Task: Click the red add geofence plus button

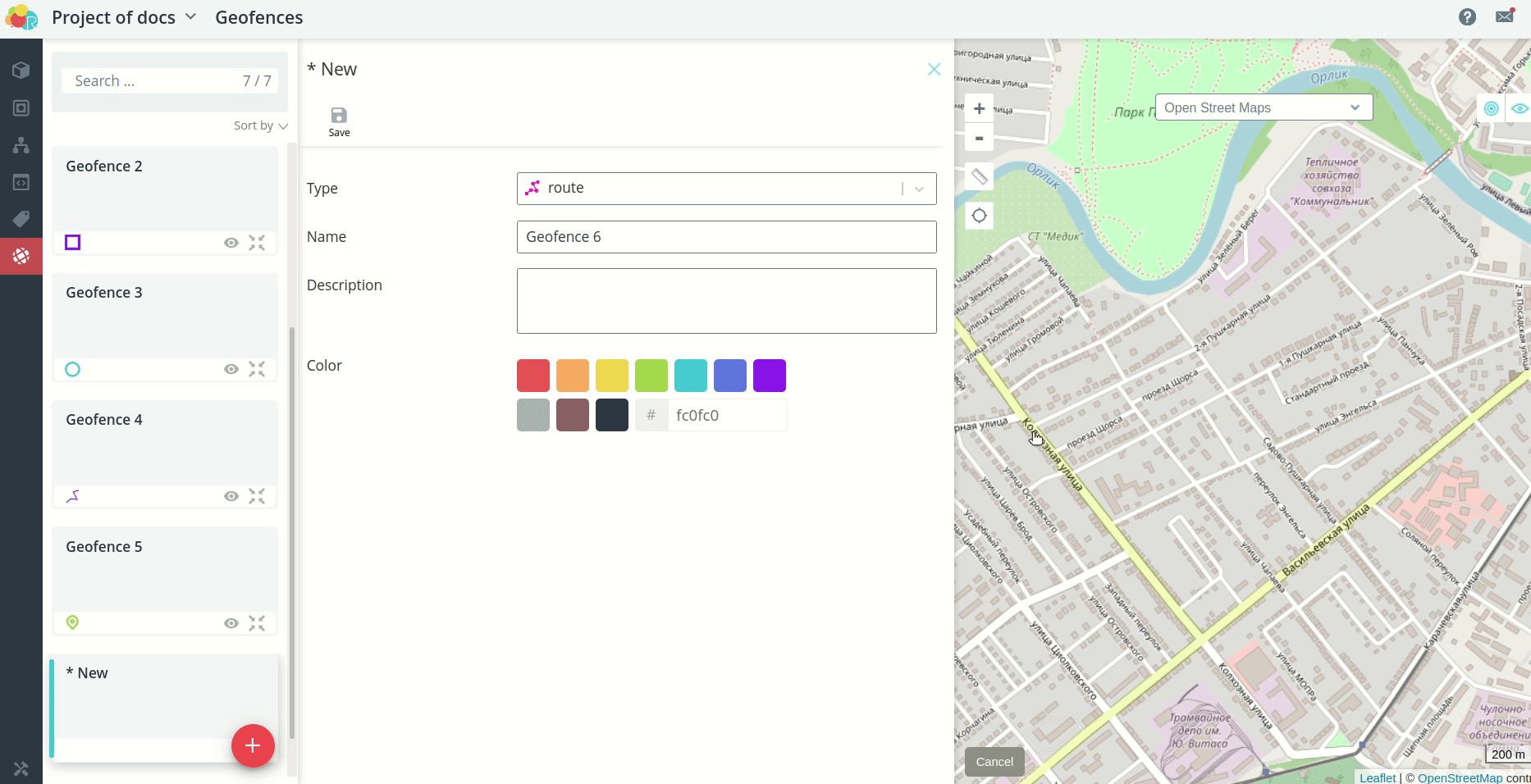Action: (x=253, y=745)
